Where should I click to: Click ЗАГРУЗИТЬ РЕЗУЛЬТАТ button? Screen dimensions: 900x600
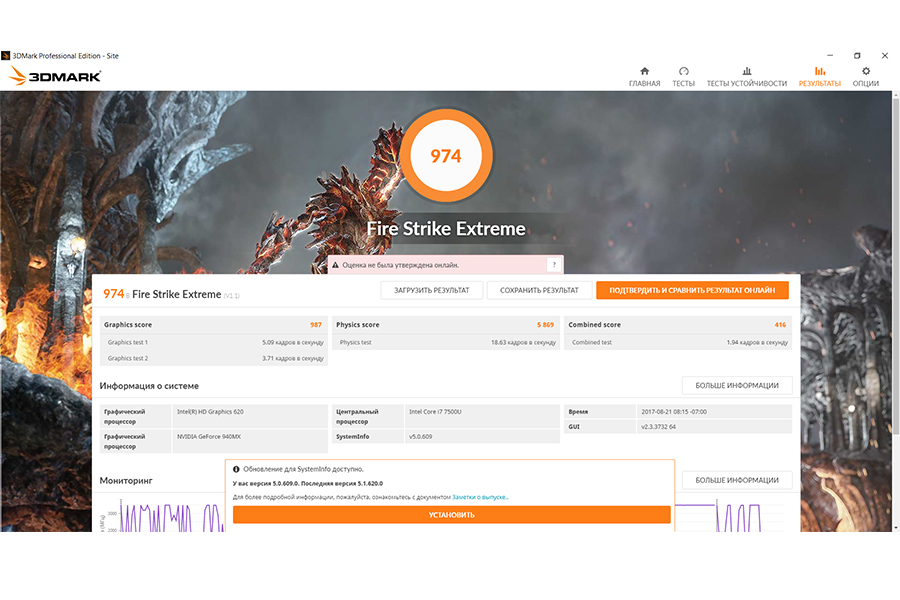tap(432, 291)
